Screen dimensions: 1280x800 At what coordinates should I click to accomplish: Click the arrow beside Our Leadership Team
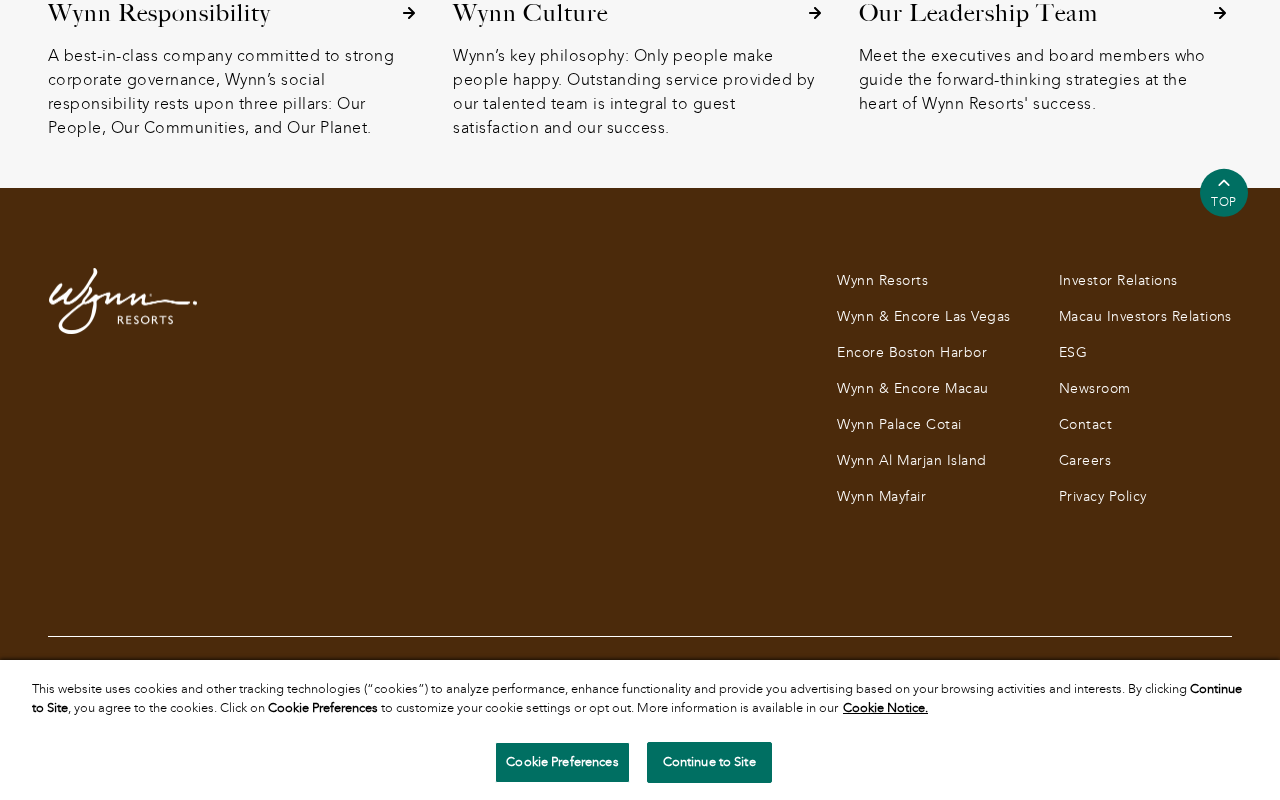(x=1220, y=13)
